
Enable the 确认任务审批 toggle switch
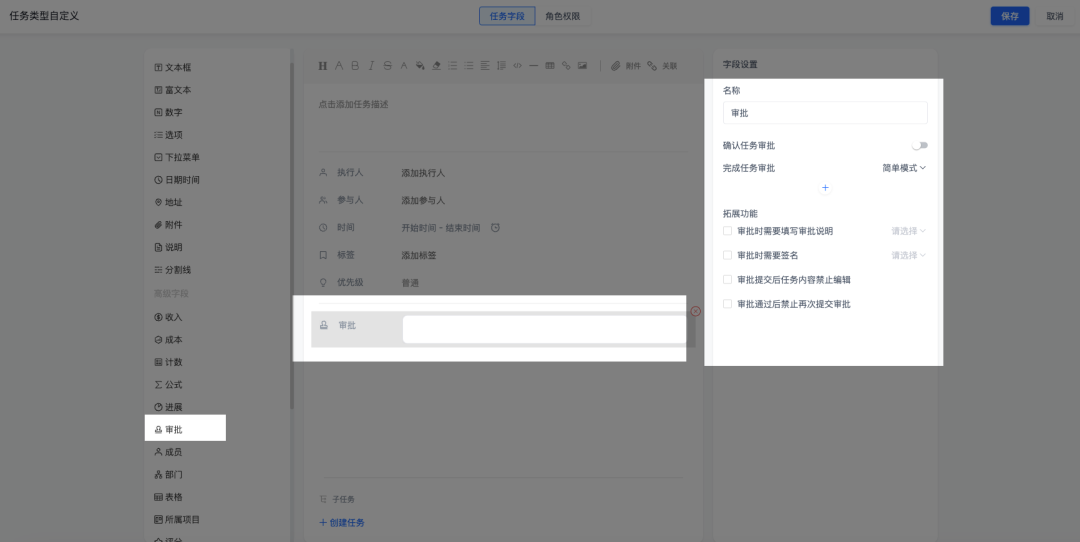point(919,146)
